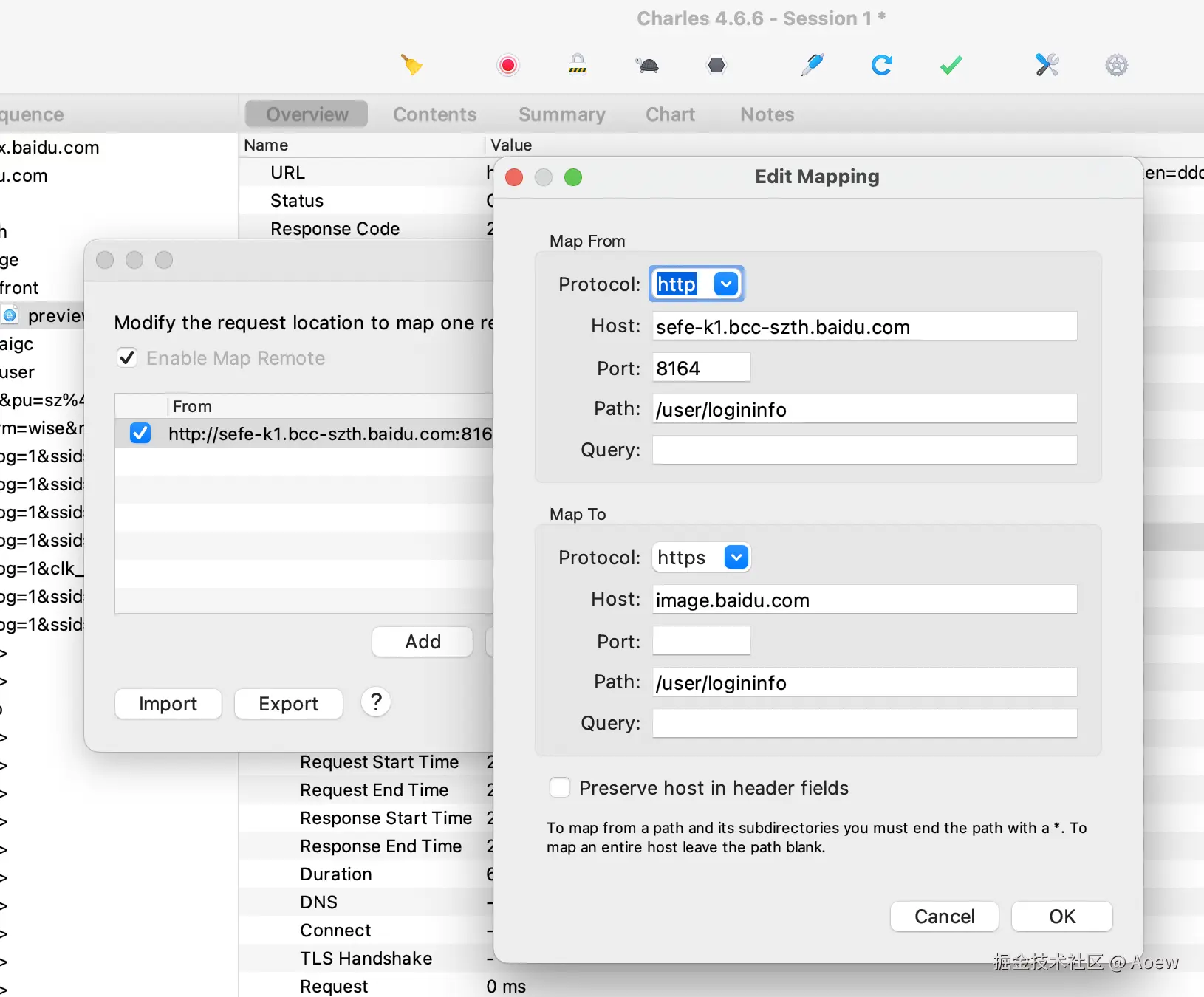Click the Map From Path field
This screenshot has height=997, width=1204.
(x=865, y=409)
